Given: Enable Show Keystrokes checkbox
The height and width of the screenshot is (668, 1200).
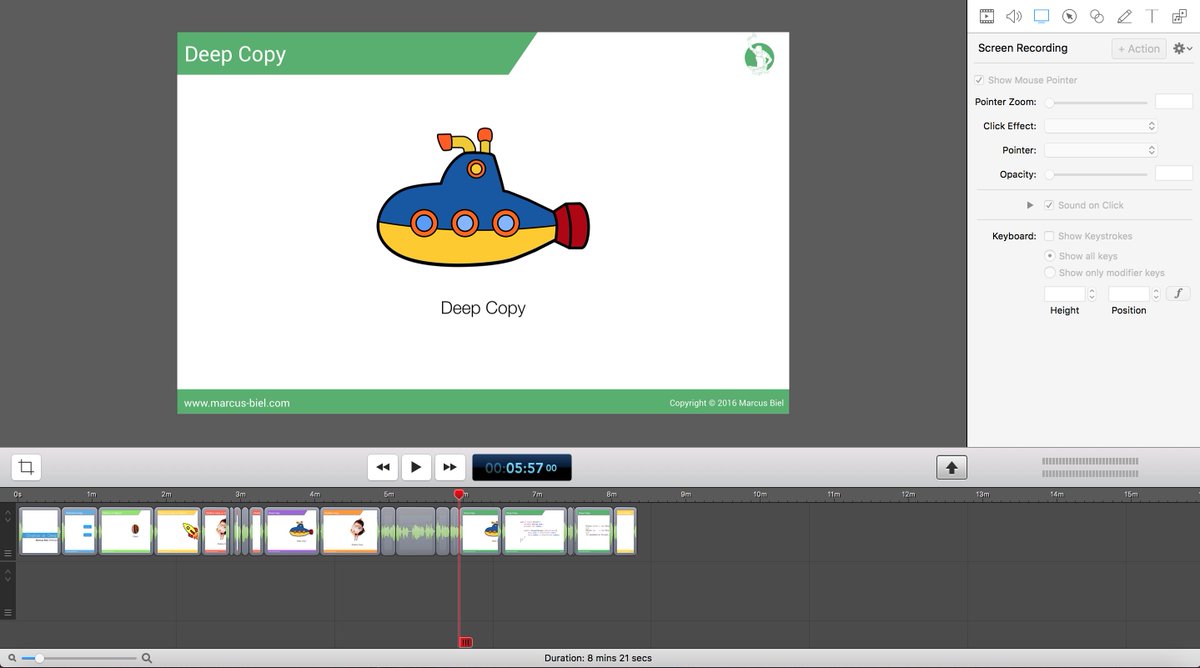Looking at the screenshot, I should tap(1049, 236).
